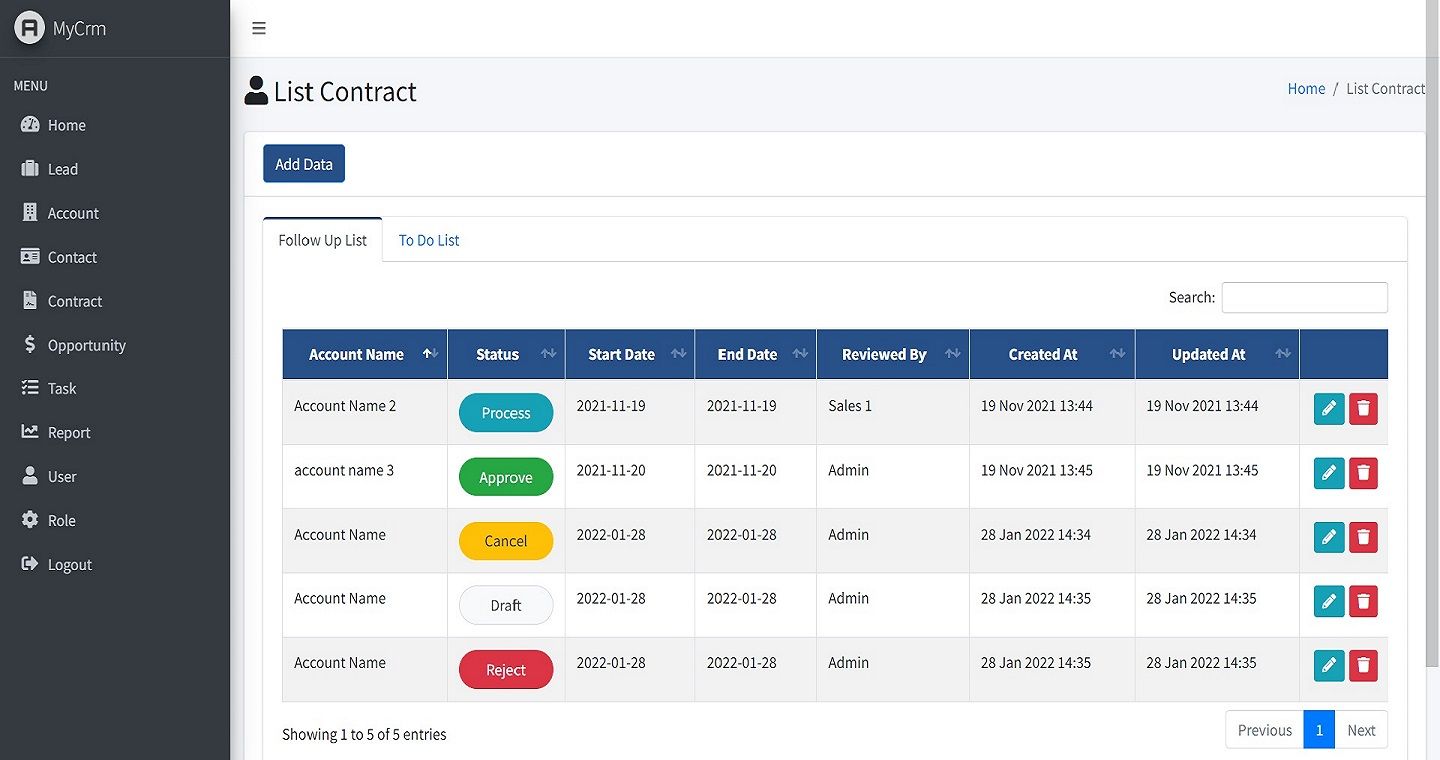Image resolution: width=1440 pixels, height=760 pixels.
Task: Click the Lead briefcase icon
Action: pyautogui.click(x=30, y=169)
